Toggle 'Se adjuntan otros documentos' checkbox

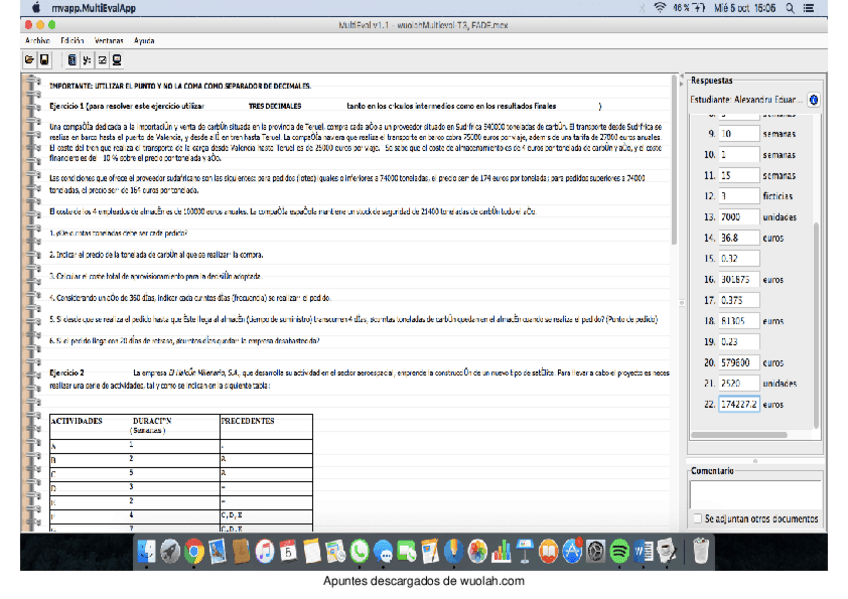(698, 518)
